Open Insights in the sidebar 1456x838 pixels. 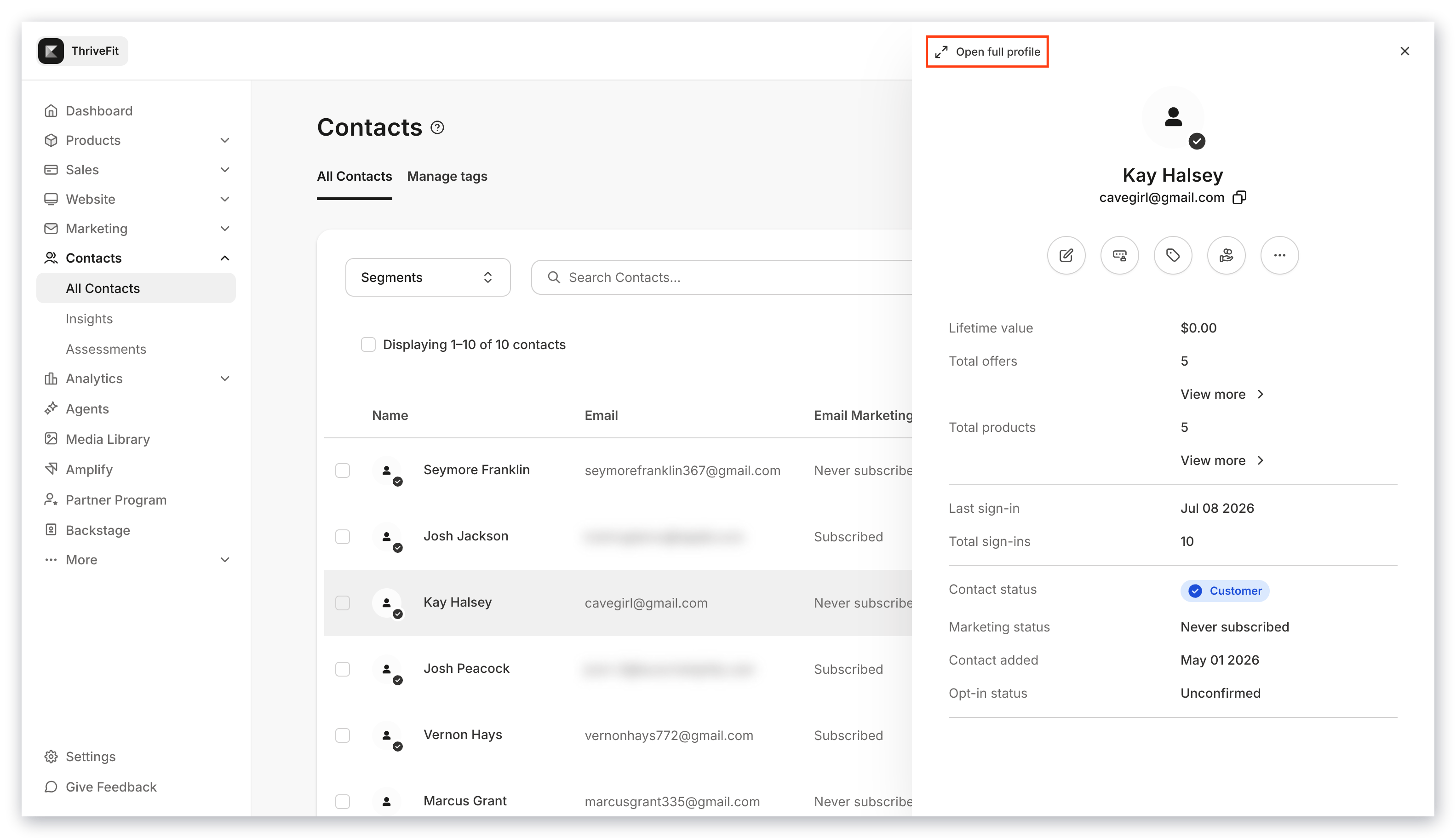pos(89,319)
